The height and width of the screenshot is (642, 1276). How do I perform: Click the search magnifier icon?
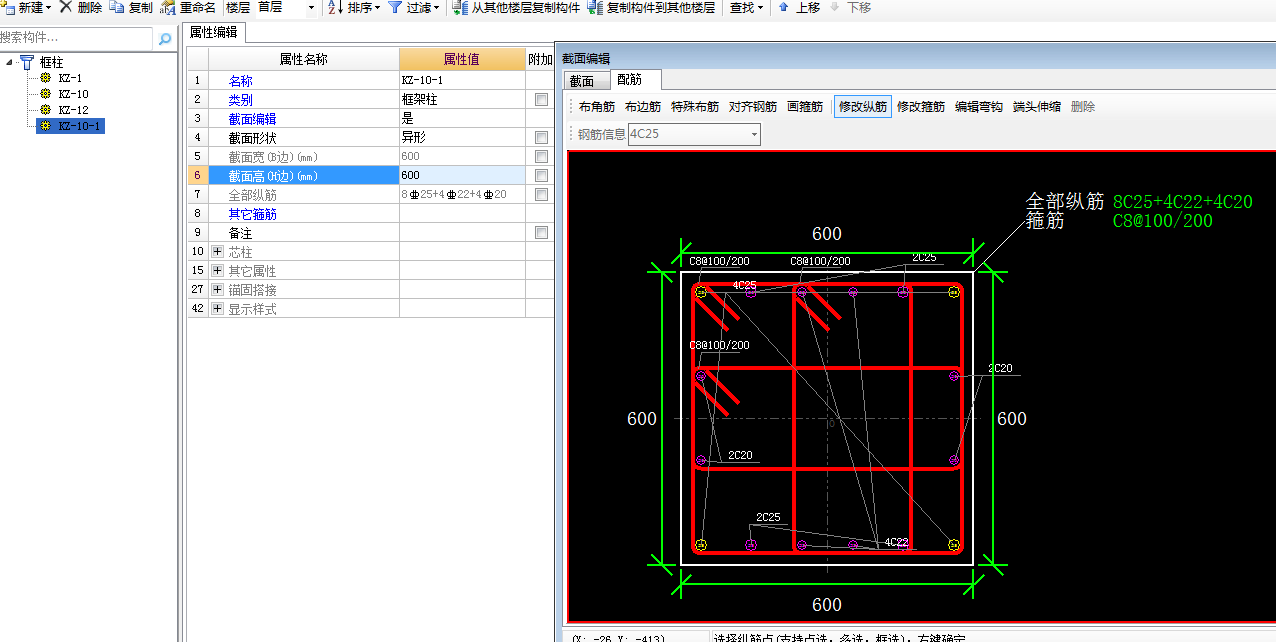tap(165, 39)
